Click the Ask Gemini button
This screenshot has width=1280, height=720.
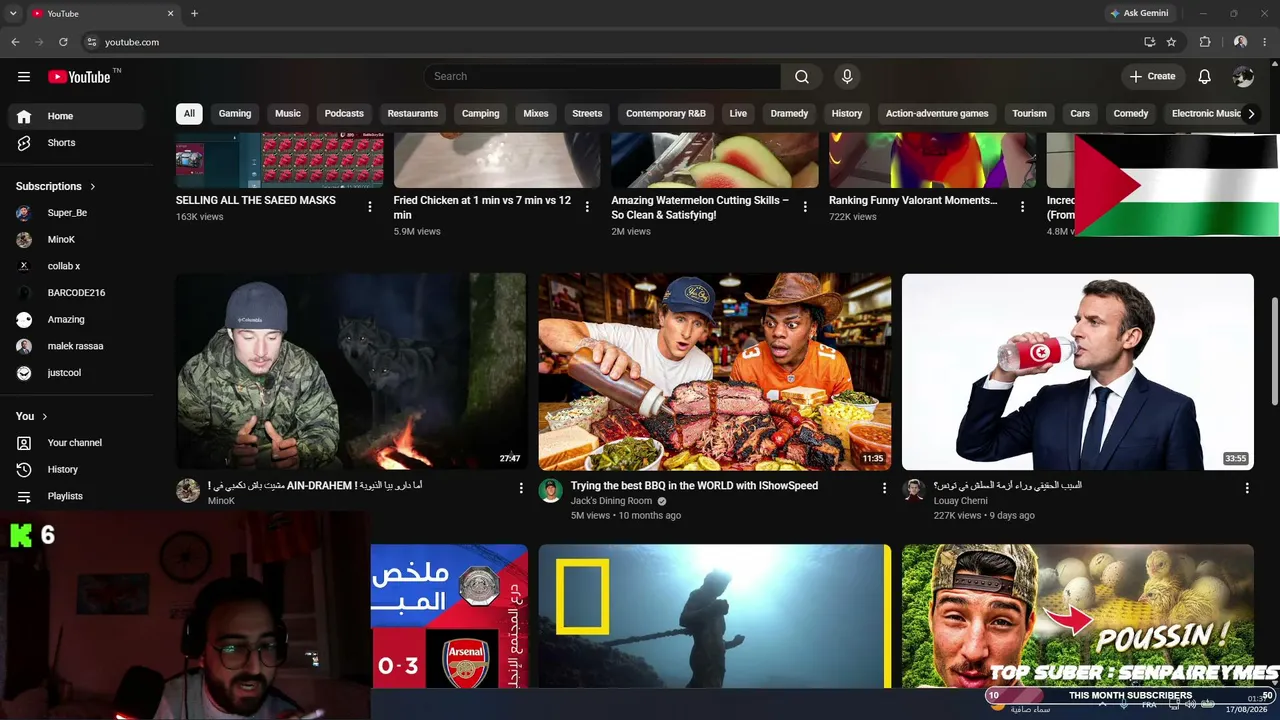point(1139,14)
